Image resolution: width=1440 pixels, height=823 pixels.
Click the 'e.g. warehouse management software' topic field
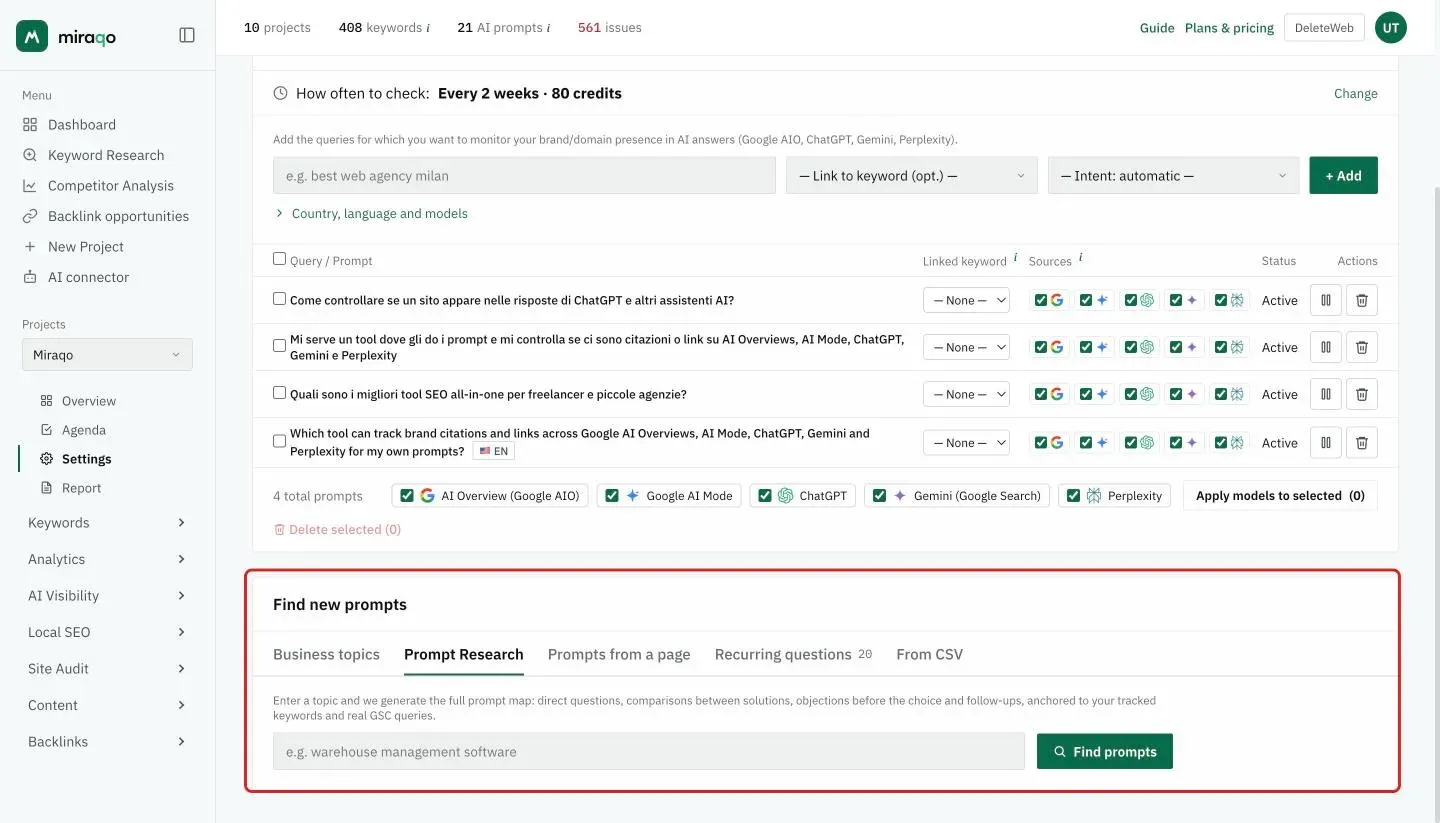pos(649,751)
